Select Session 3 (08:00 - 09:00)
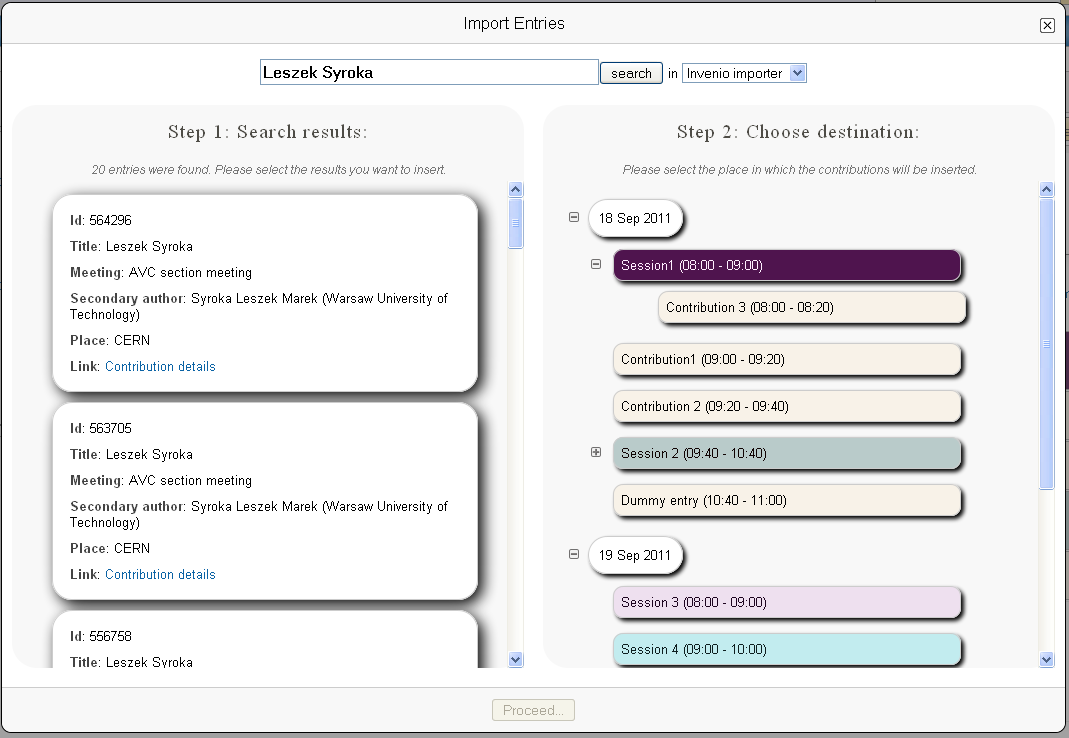 tap(787, 602)
